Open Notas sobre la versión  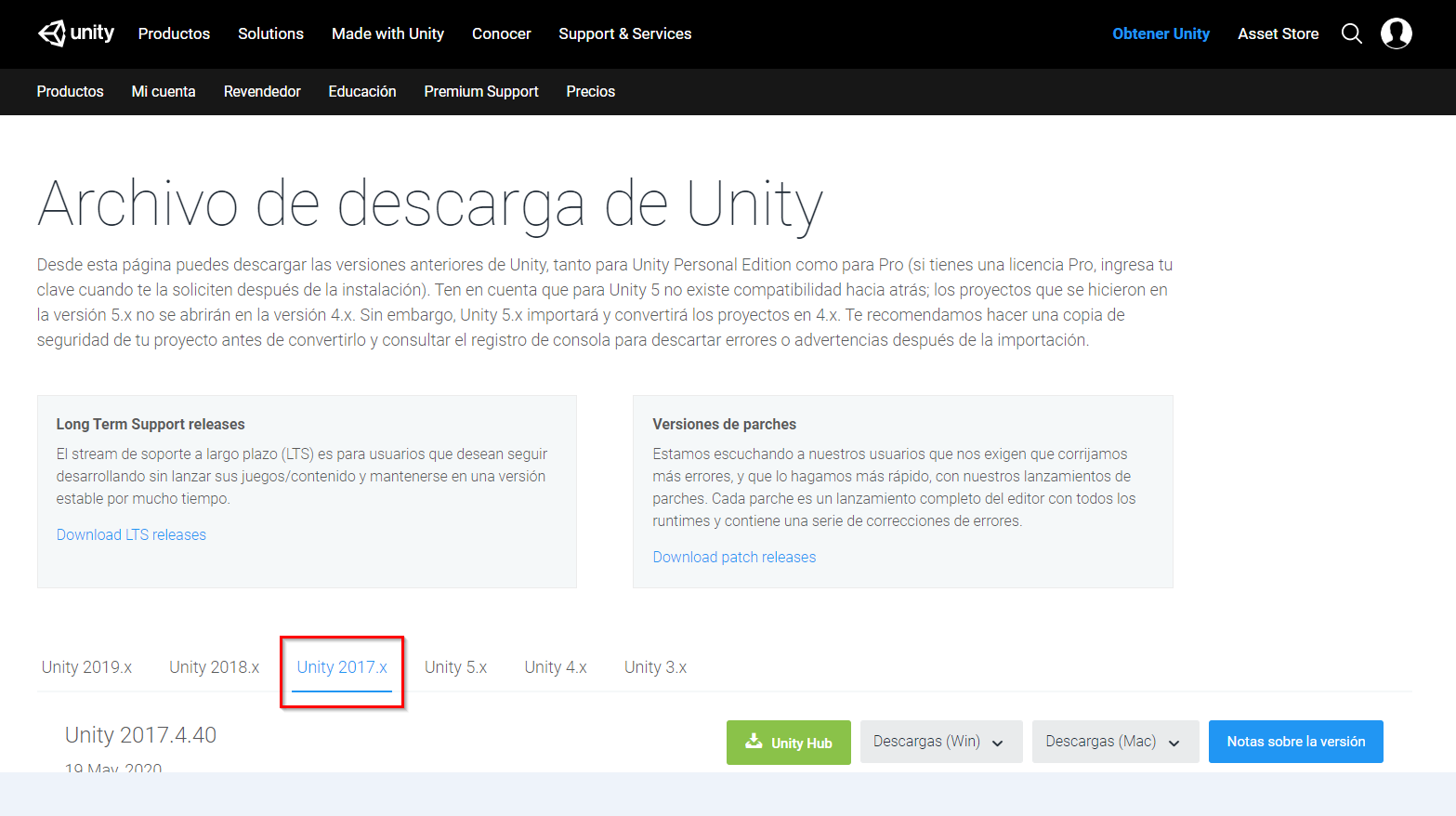(1295, 742)
